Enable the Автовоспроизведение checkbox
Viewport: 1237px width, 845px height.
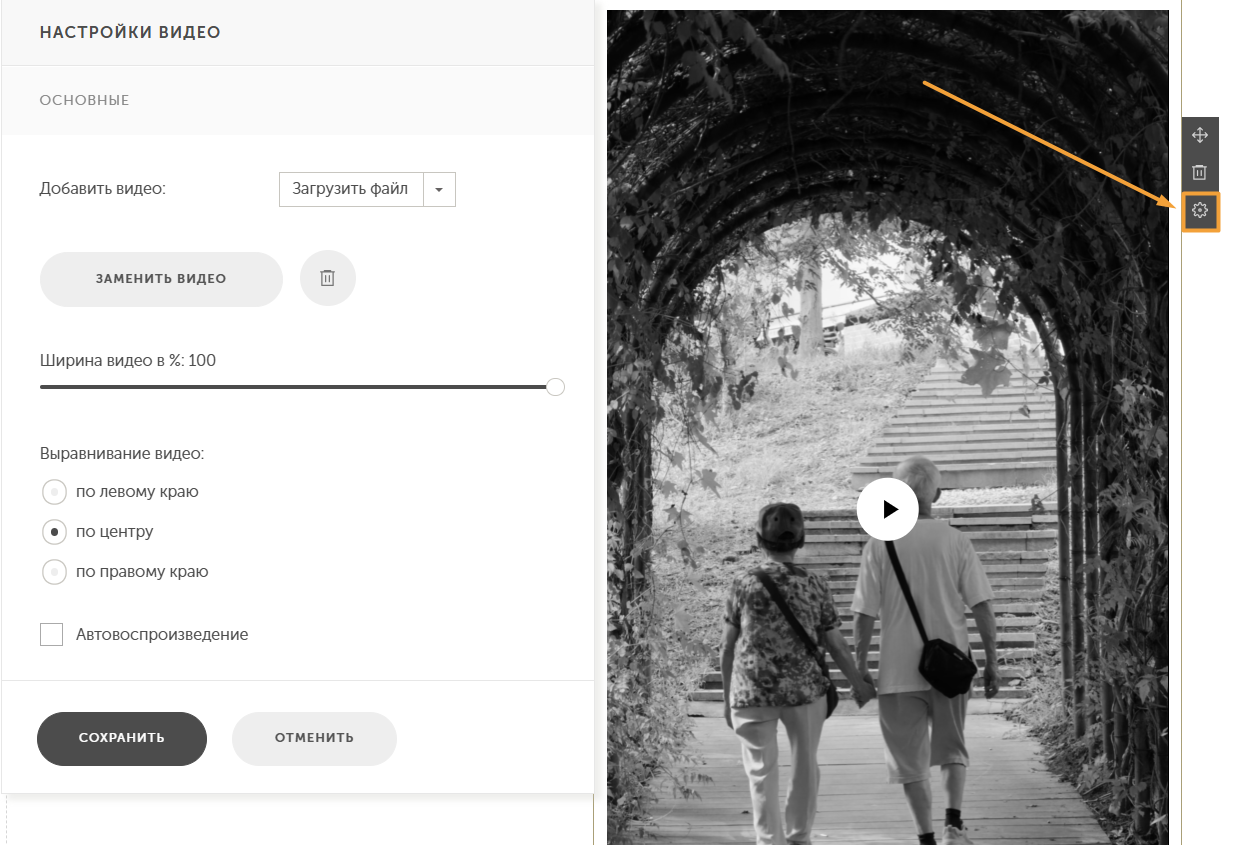click(x=52, y=634)
